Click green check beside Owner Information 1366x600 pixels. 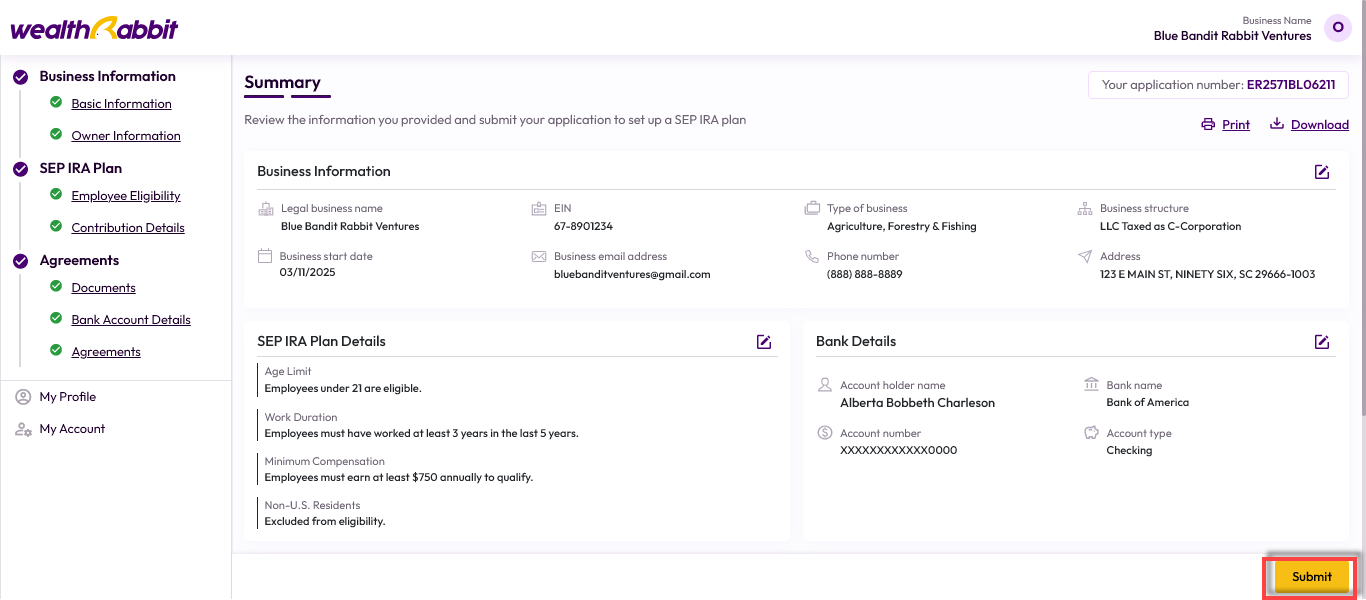[x=56, y=134]
